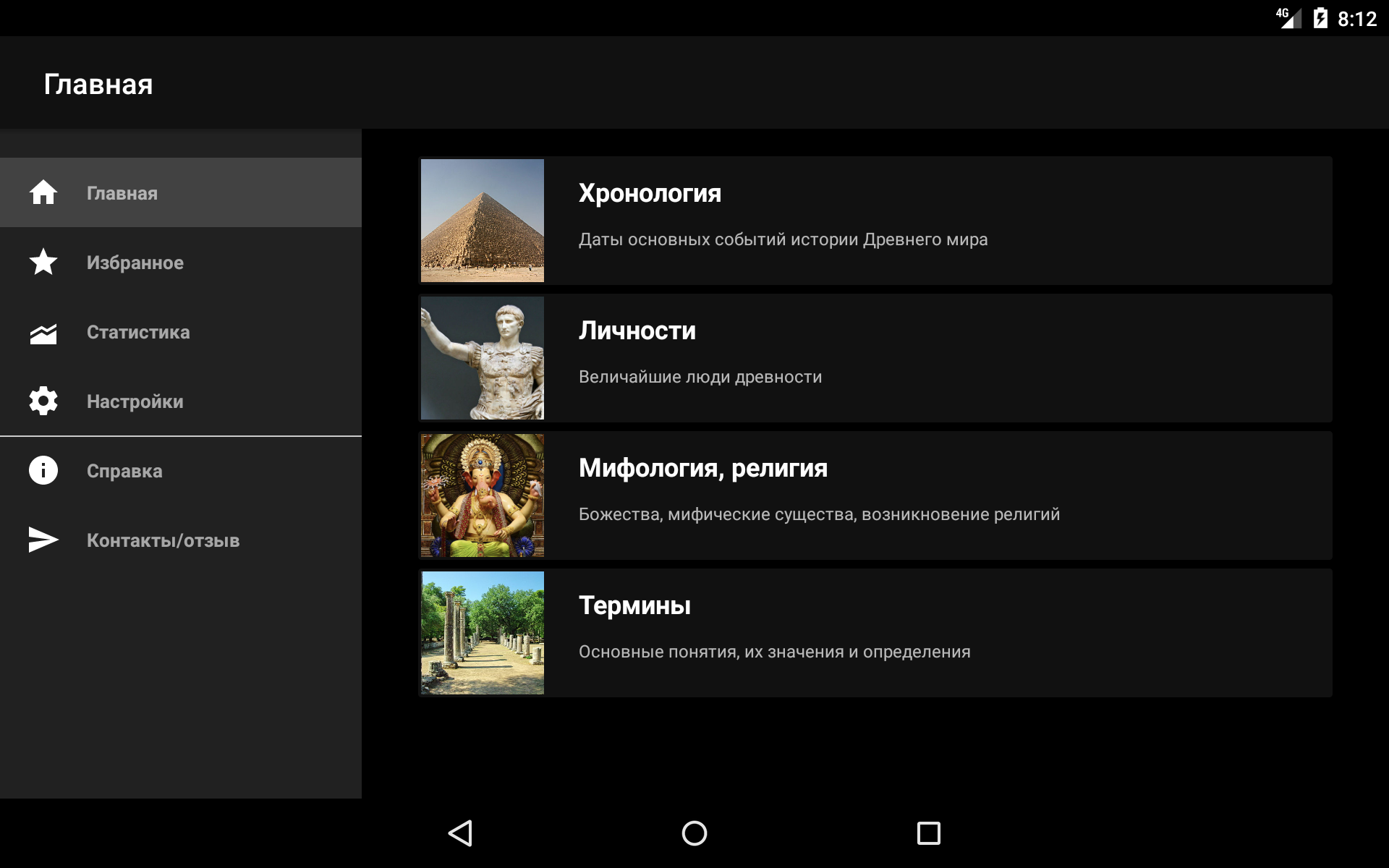
Task: Click text Даты основных событий истории Древнего мира
Action: coord(783,239)
